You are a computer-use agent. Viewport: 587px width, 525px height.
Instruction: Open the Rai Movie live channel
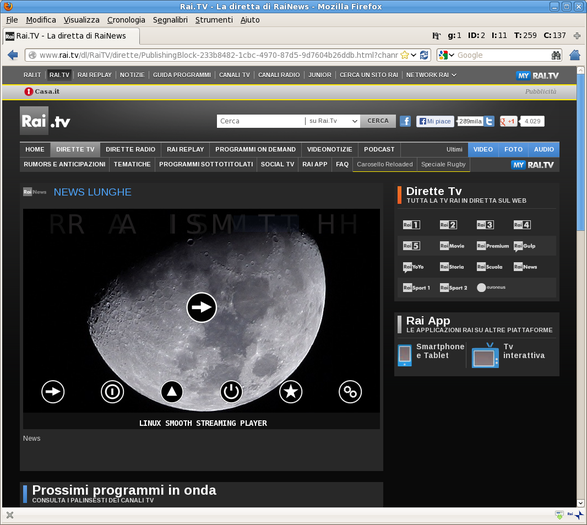(x=452, y=246)
